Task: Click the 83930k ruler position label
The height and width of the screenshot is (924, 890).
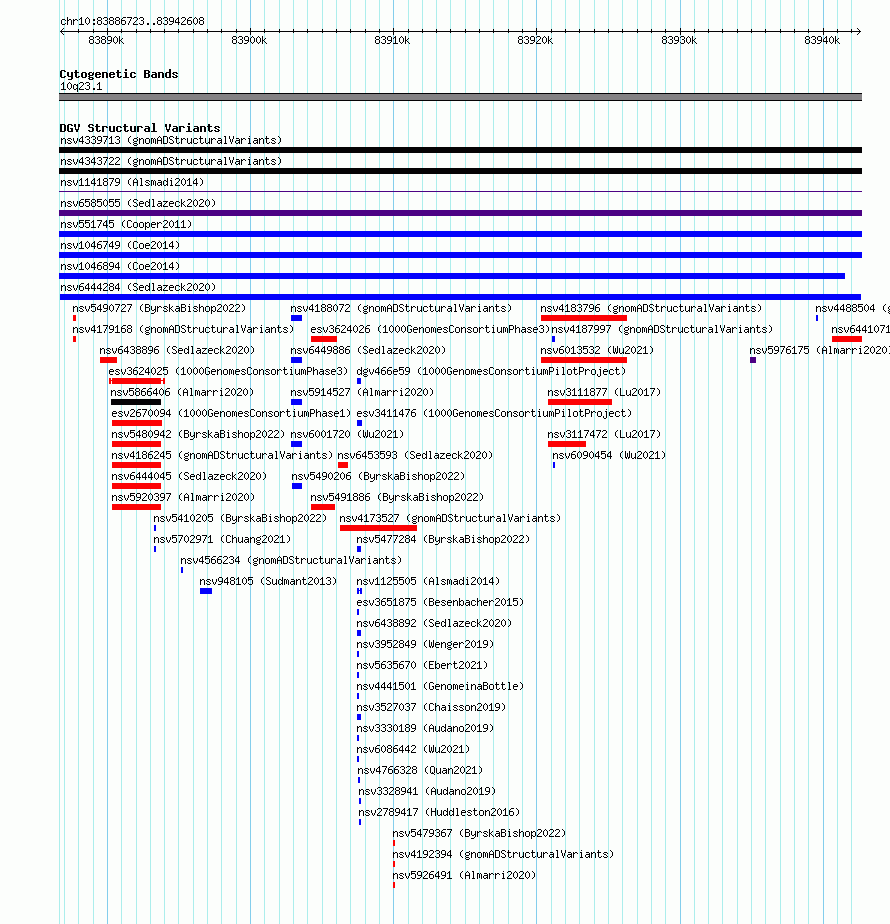Action: (679, 40)
